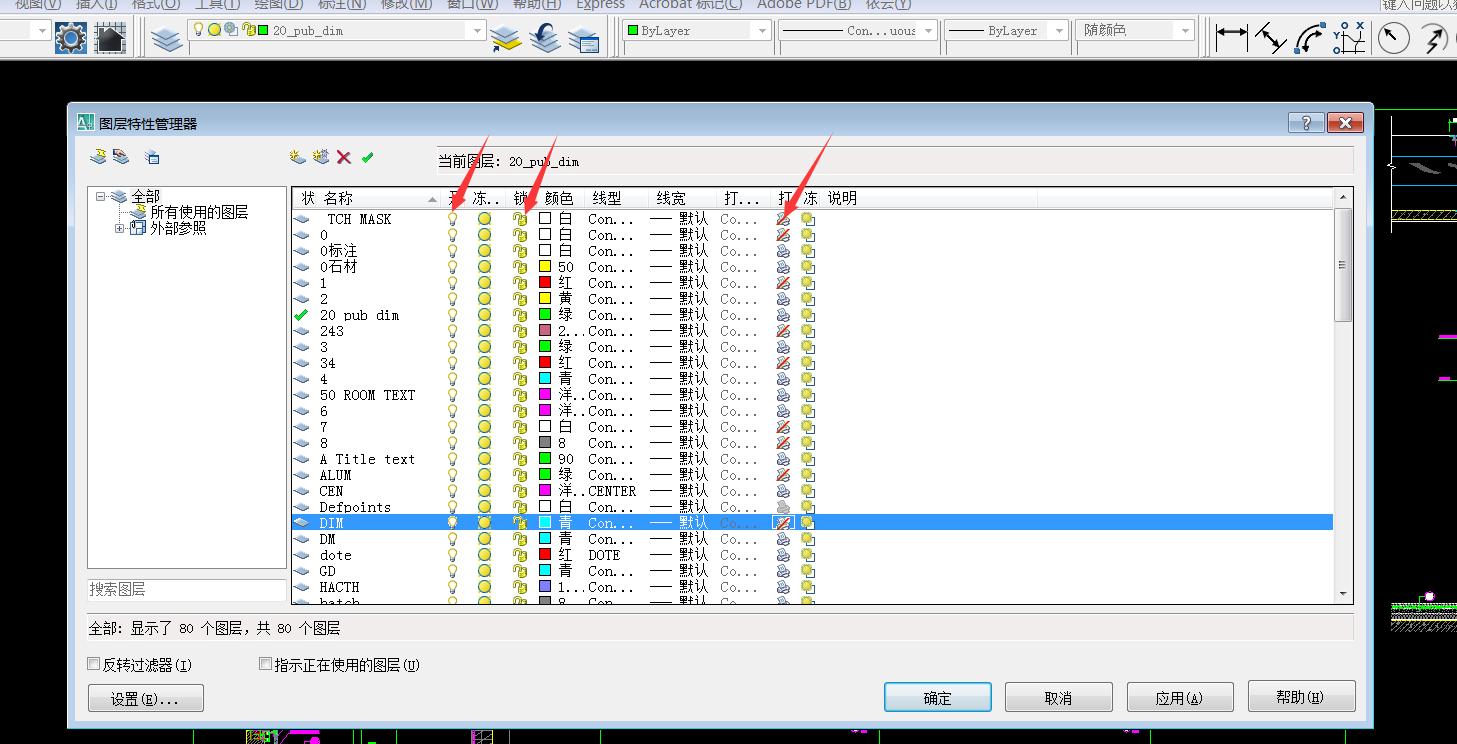Viewport: 1457px width, 744px height.
Task: Click the red color swatch of layer 1
Action: [x=545, y=283]
